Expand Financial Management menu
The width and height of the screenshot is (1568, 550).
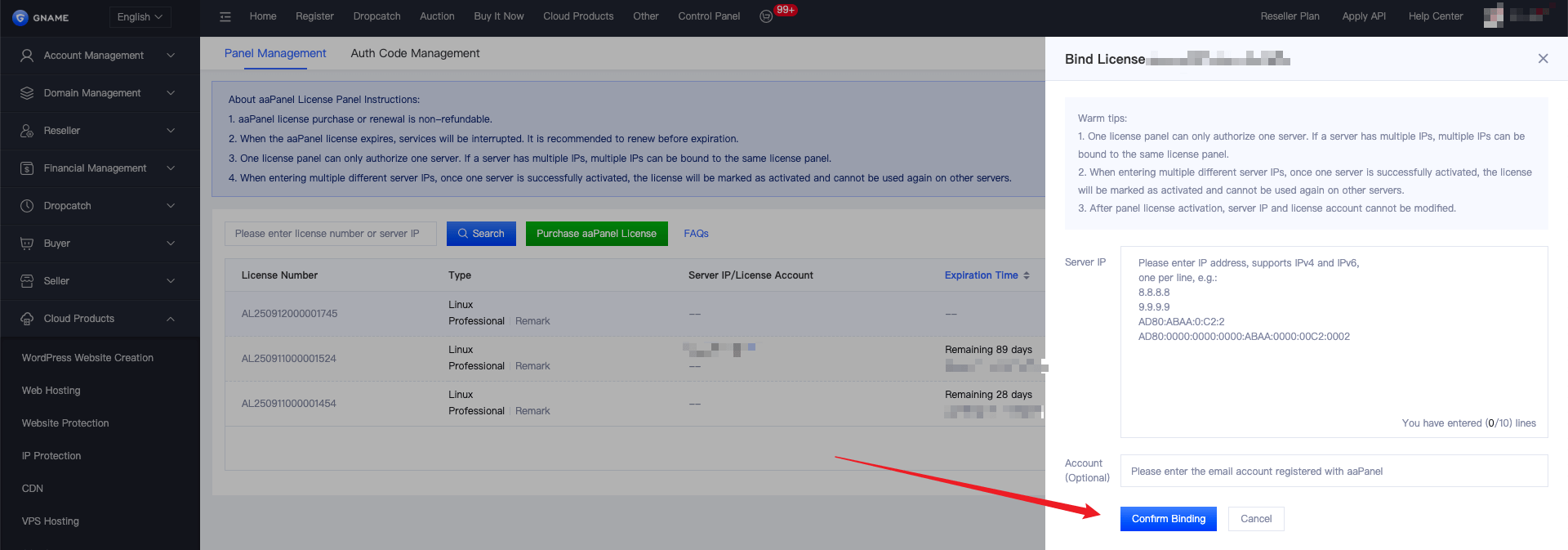(x=171, y=168)
